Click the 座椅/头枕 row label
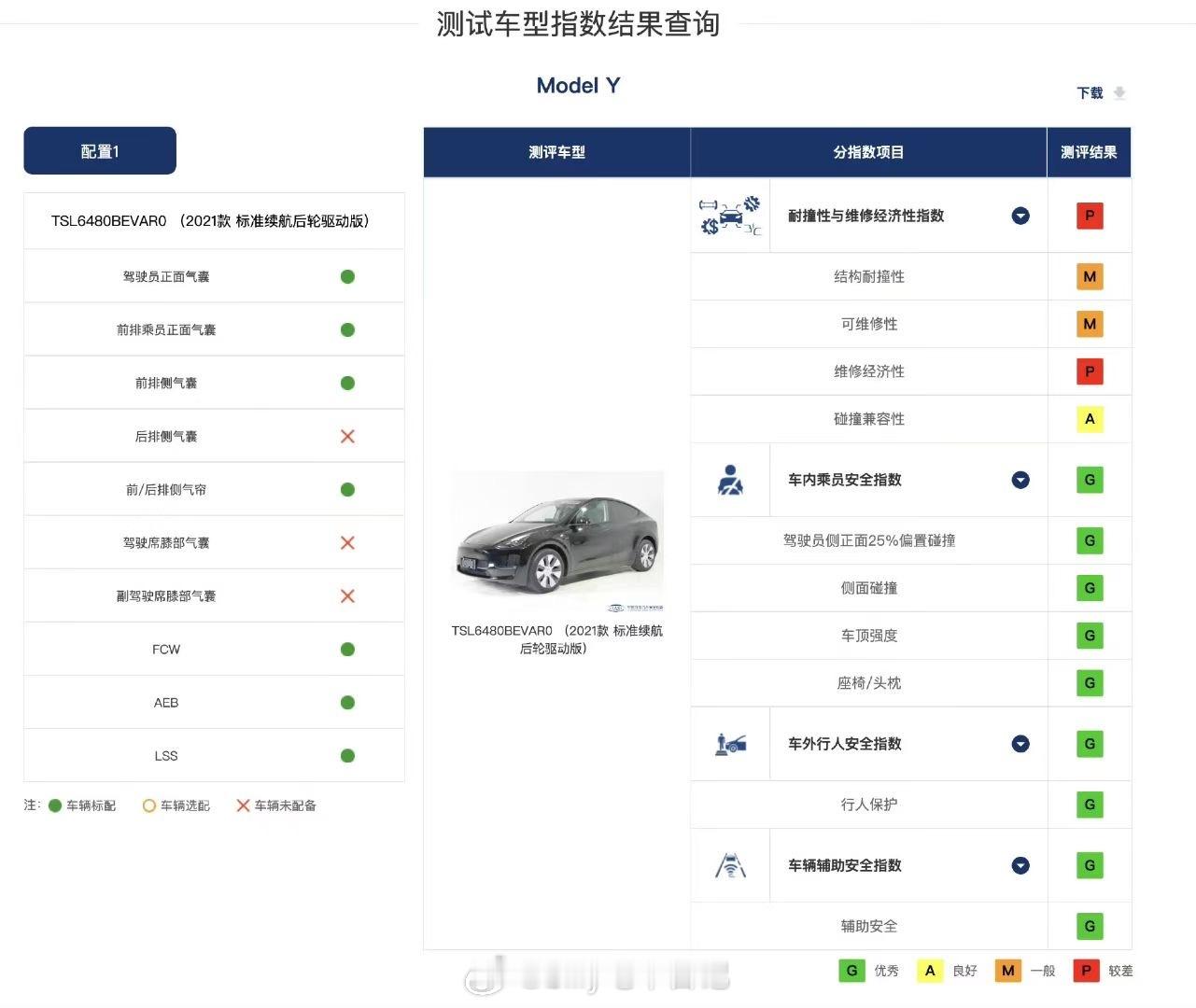This screenshot has height=1008, width=1196. point(869,683)
